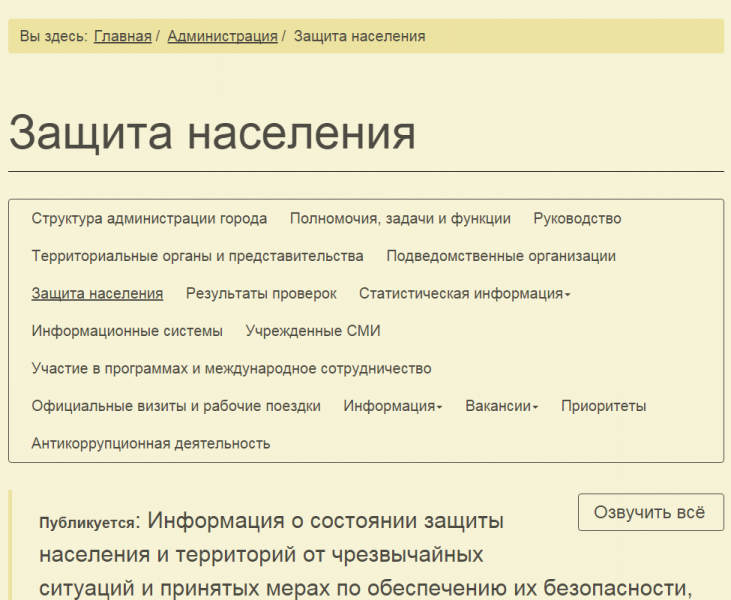The height and width of the screenshot is (600, 731).
Task: Open the Администрация breadcrumb link
Action: point(222,36)
